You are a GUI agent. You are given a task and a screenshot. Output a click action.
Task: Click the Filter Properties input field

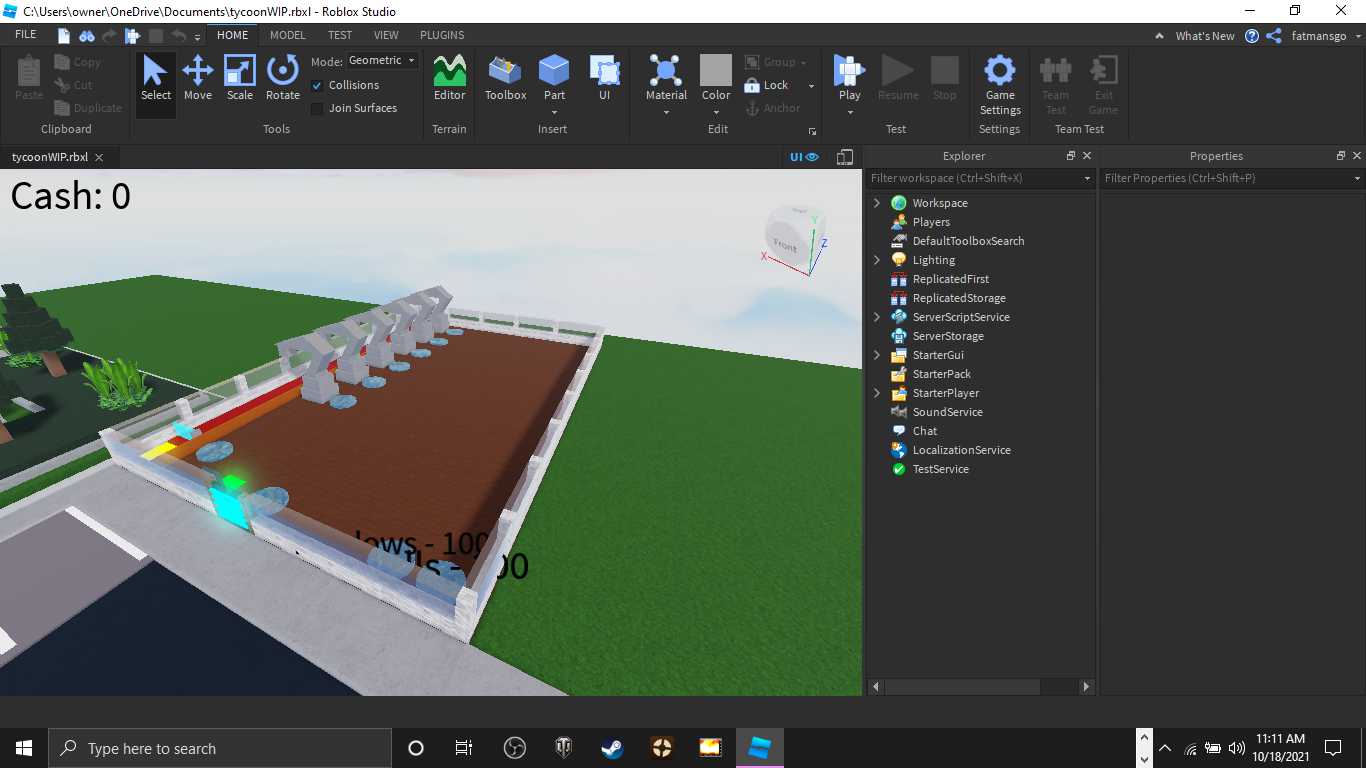click(1233, 178)
